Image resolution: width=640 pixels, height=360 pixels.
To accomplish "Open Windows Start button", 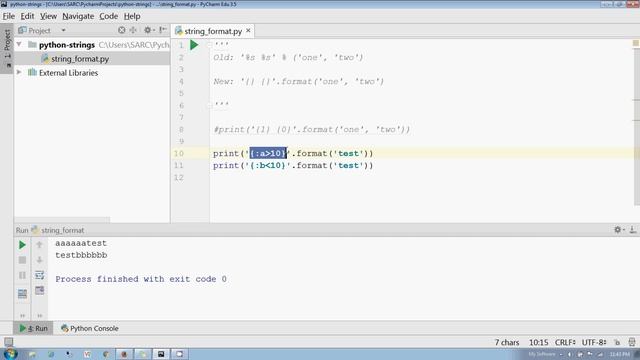I will point(10,353).
